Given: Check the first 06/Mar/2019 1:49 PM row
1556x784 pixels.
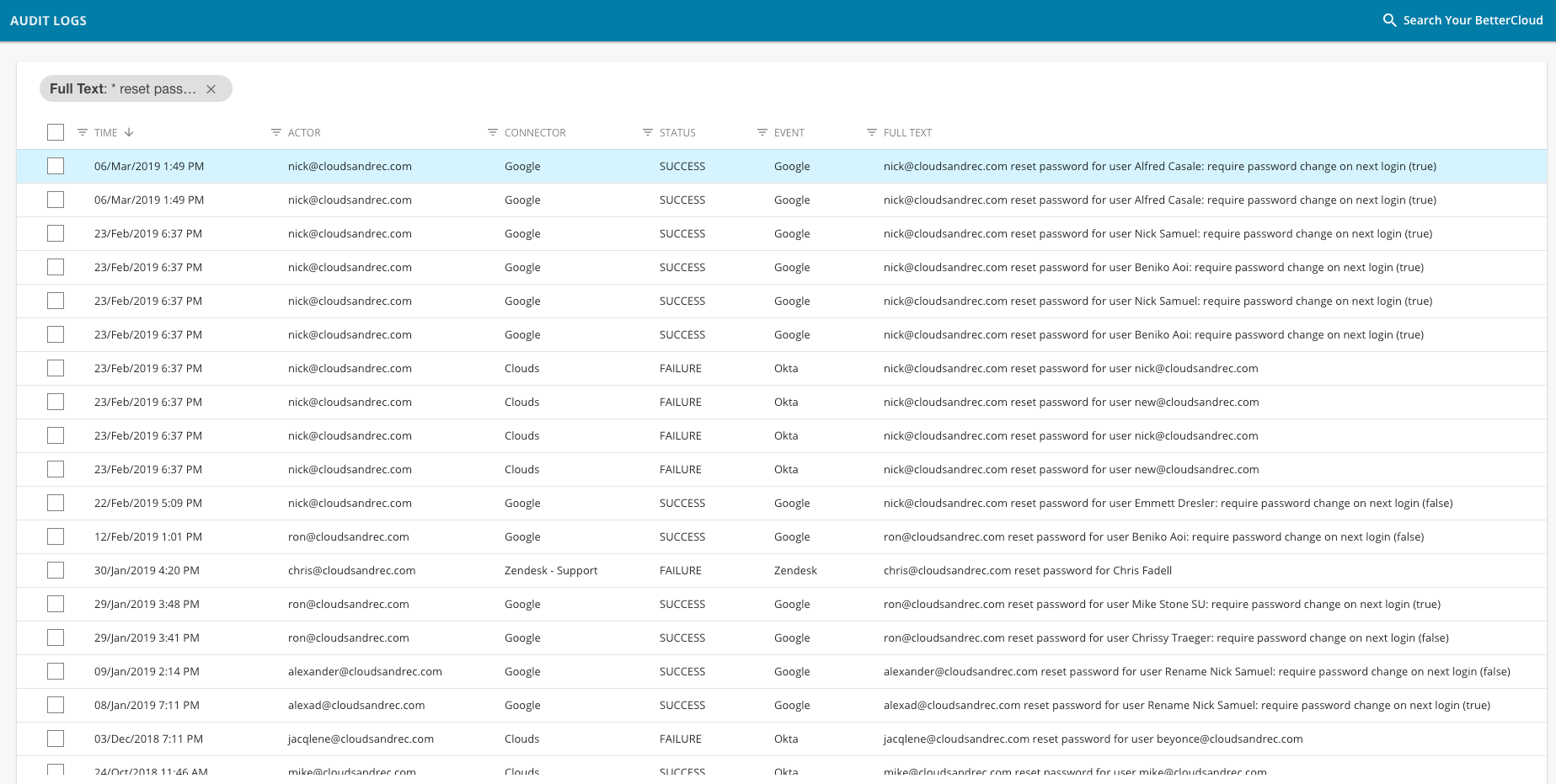Looking at the screenshot, I should click(56, 166).
